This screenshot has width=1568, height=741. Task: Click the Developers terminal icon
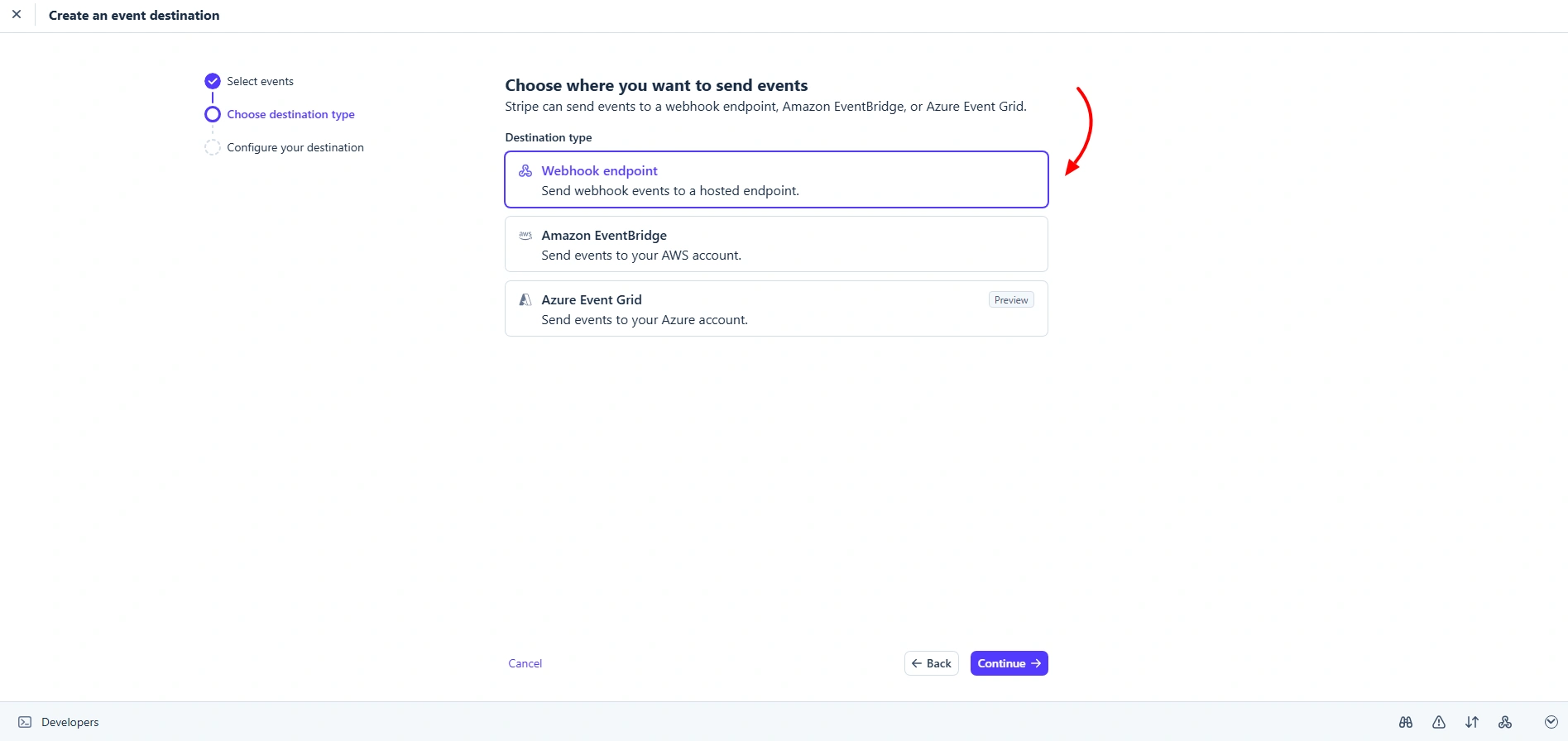(25, 722)
